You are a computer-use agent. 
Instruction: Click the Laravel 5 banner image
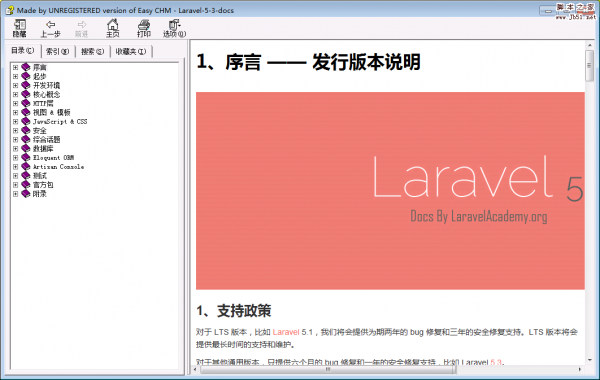[x=390, y=191]
